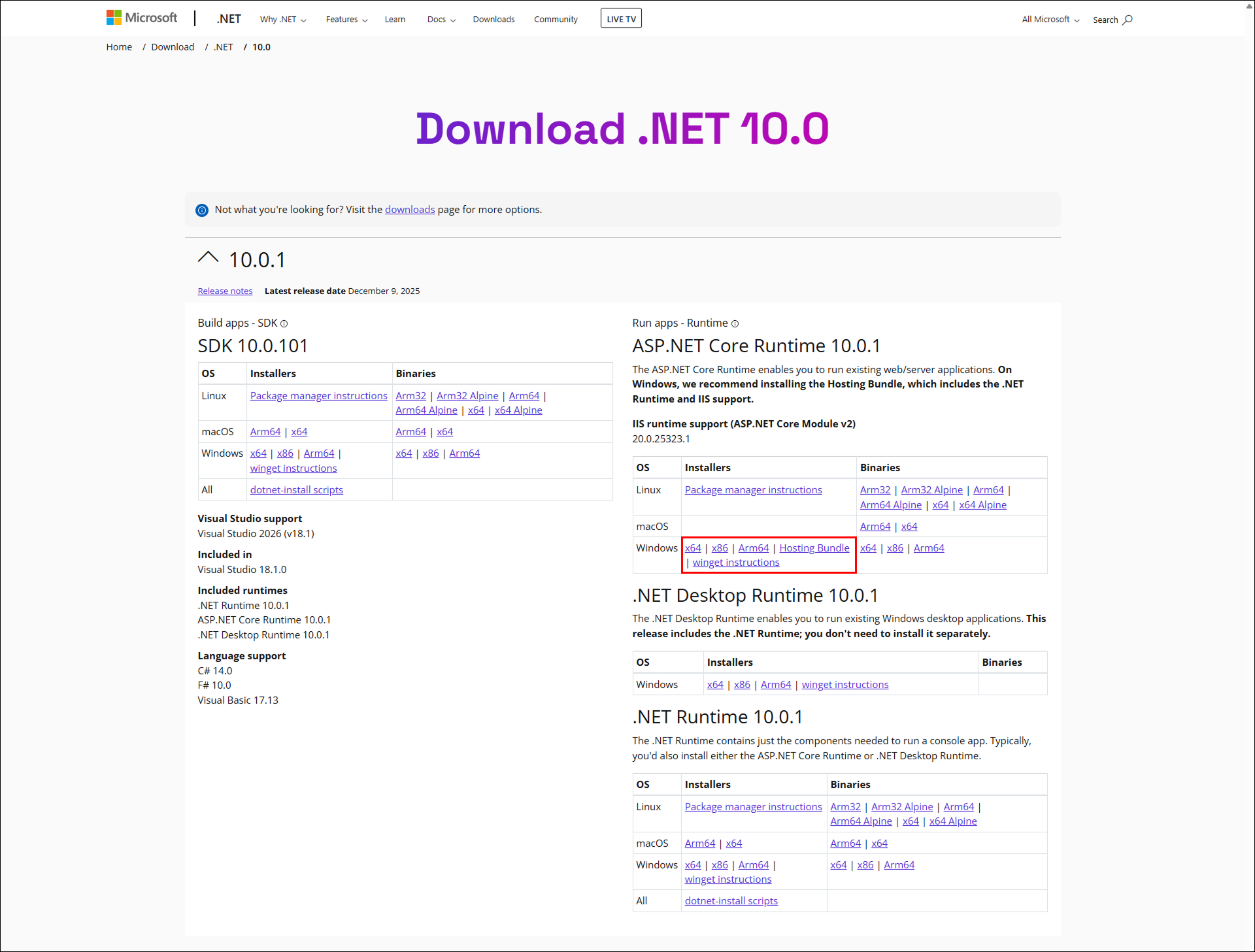The width and height of the screenshot is (1255, 952).
Task: Open the Release notes link
Action: click(225, 291)
